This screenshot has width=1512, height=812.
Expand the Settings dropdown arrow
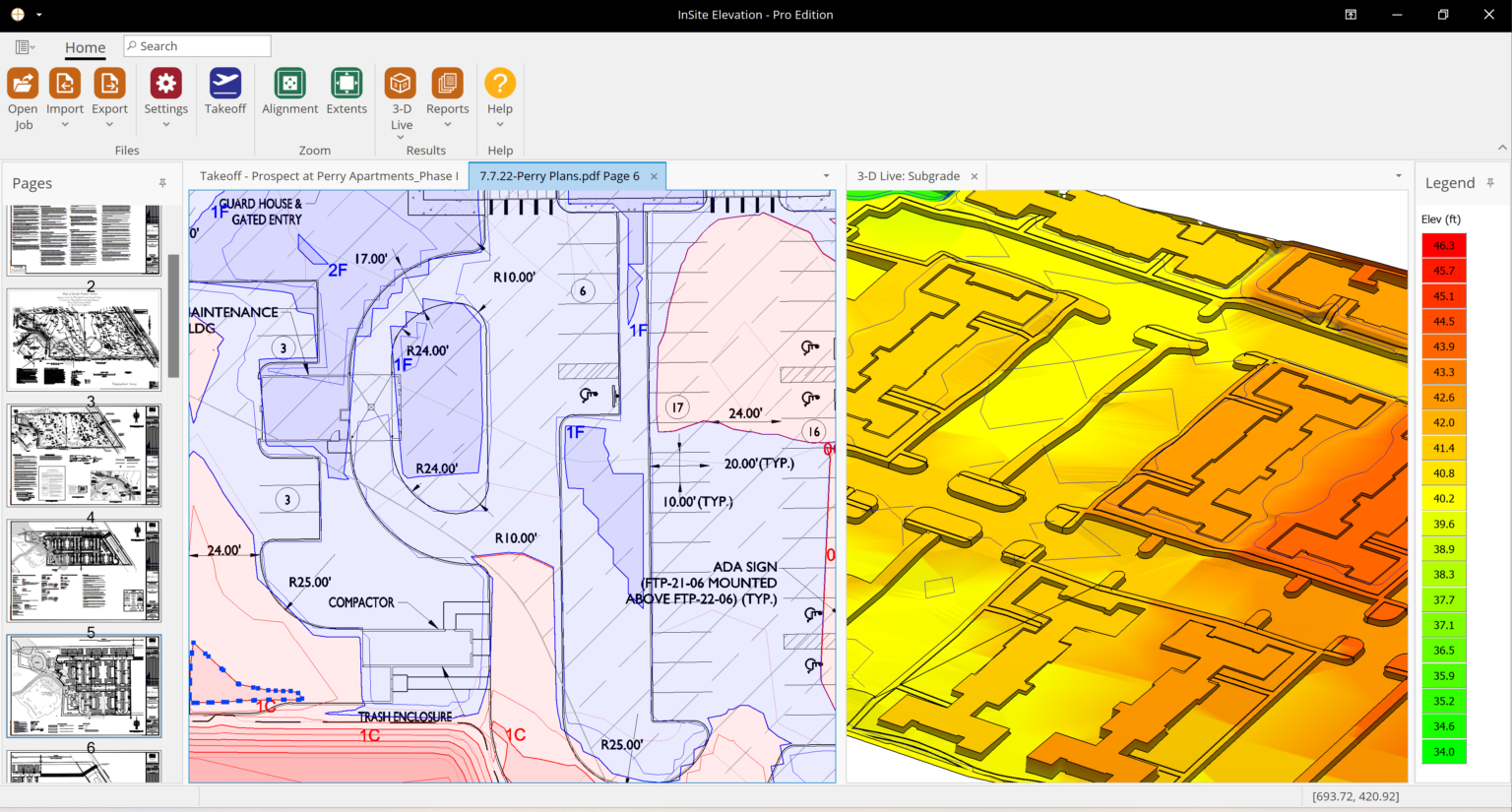coord(165,125)
